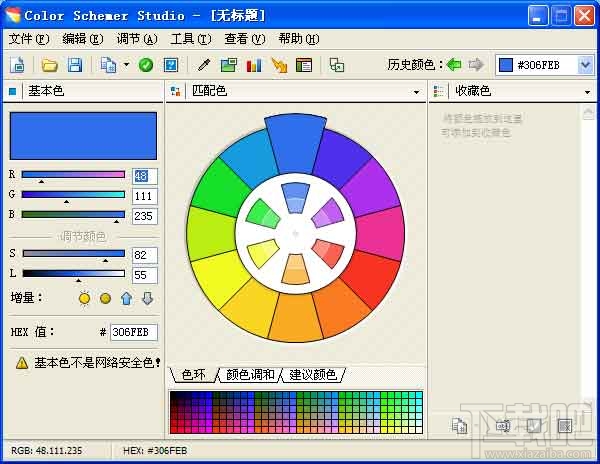
Task: Expand the 收藏色 panel dropdown arrow
Action: pyautogui.click(x=587, y=92)
